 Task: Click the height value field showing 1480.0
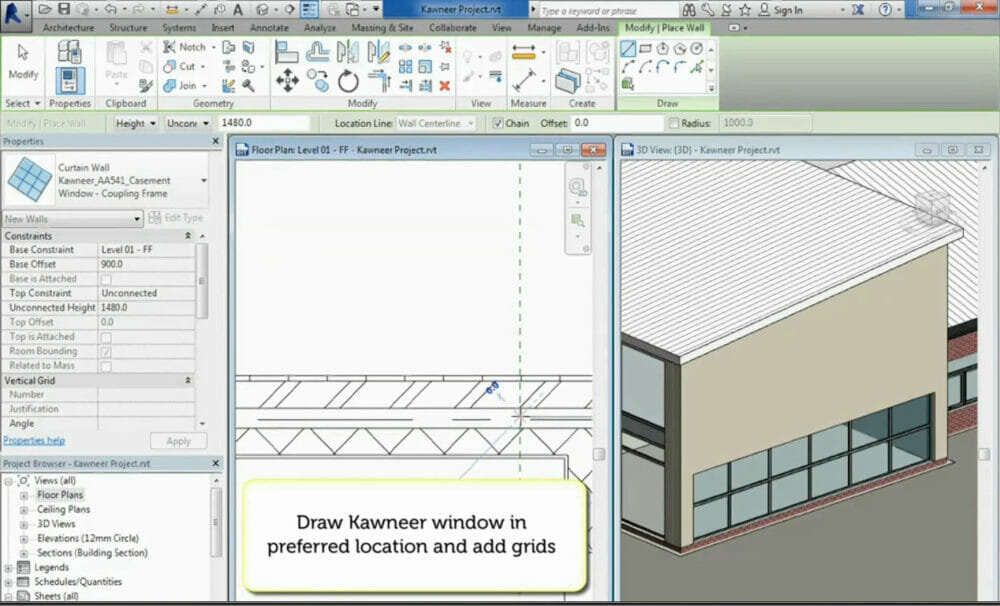[263, 123]
